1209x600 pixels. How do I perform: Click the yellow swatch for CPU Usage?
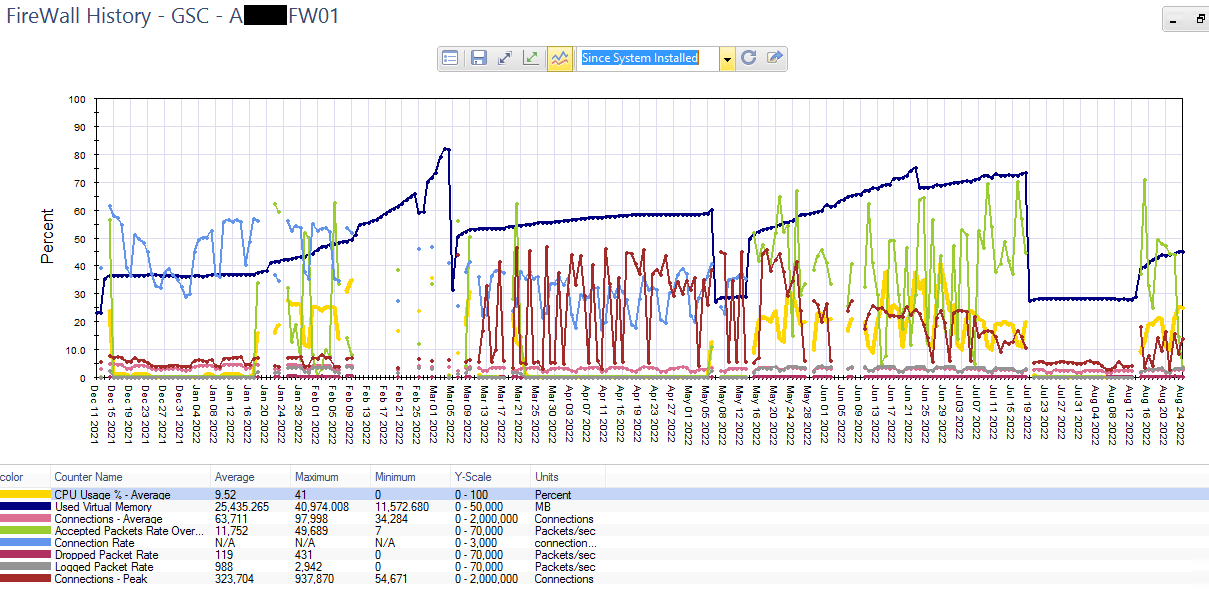25,495
